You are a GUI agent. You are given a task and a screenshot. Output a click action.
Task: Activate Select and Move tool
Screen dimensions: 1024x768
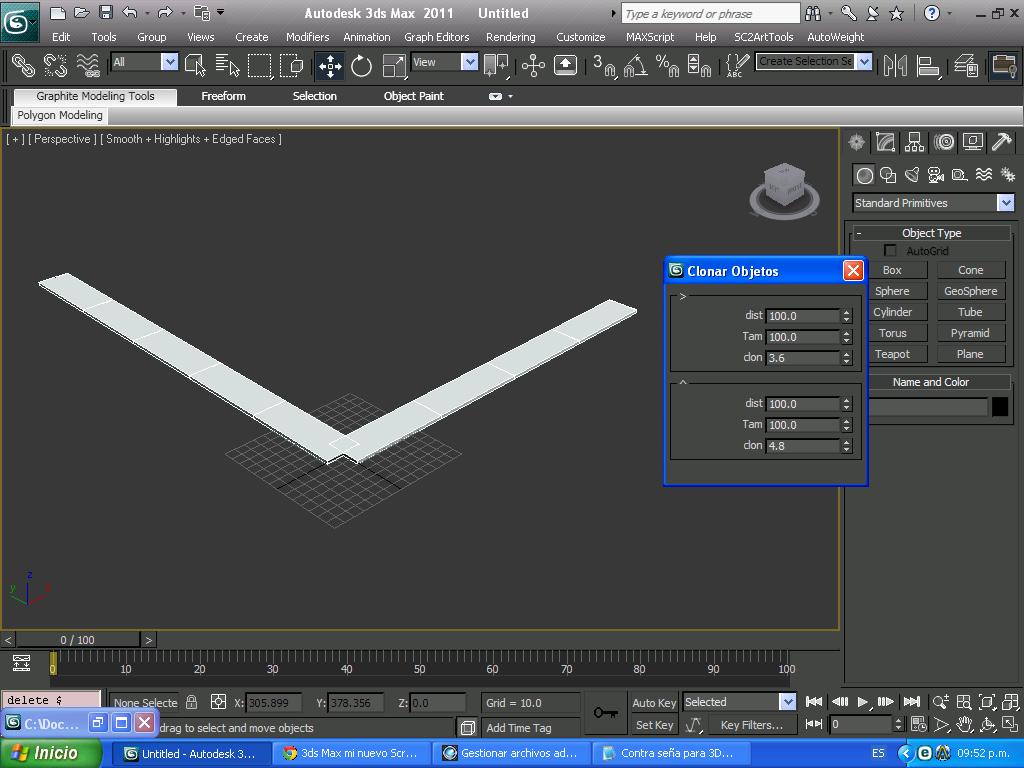click(330, 65)
